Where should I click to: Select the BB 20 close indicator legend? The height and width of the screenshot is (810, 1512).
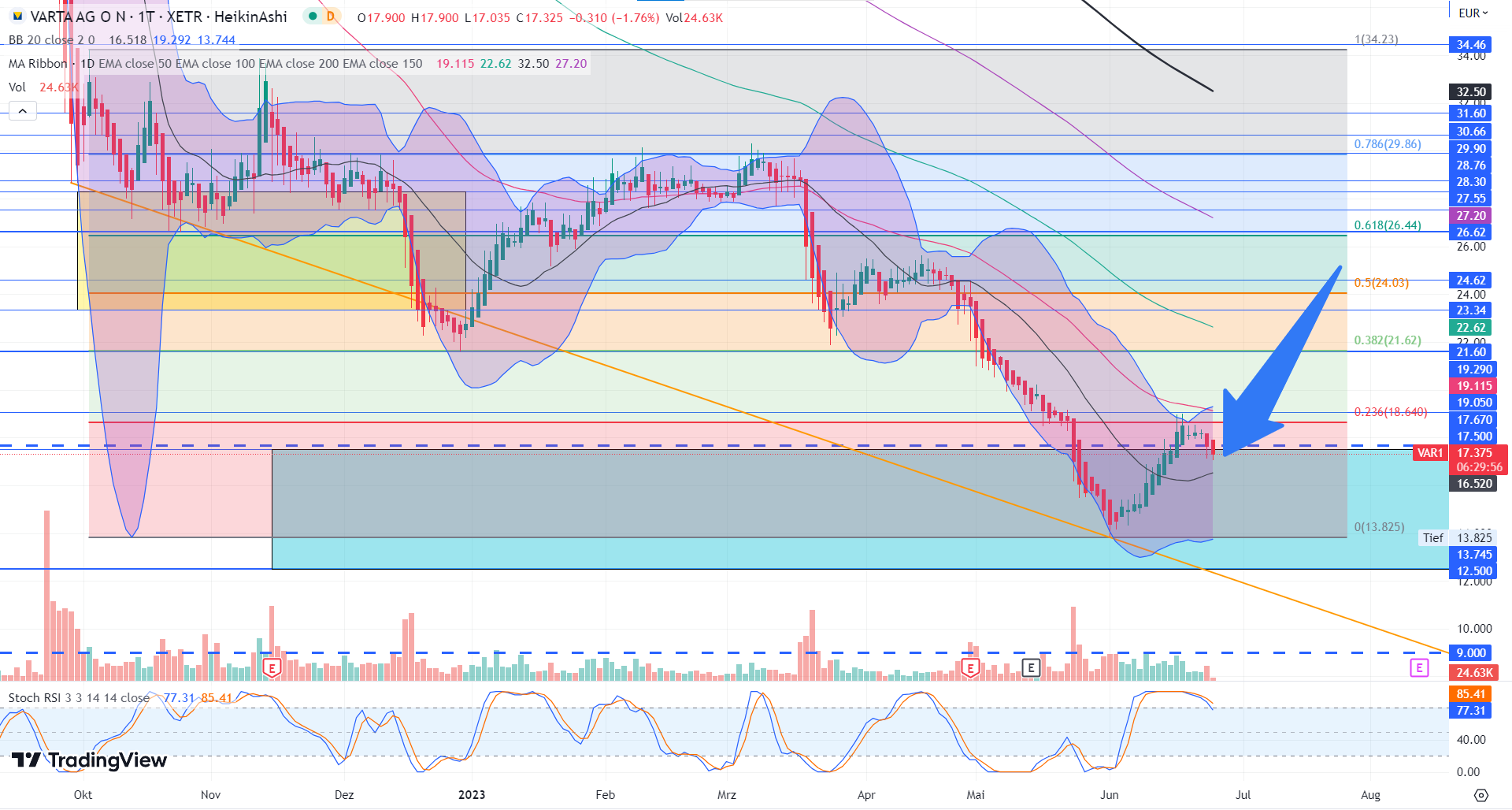click(52, 40)
